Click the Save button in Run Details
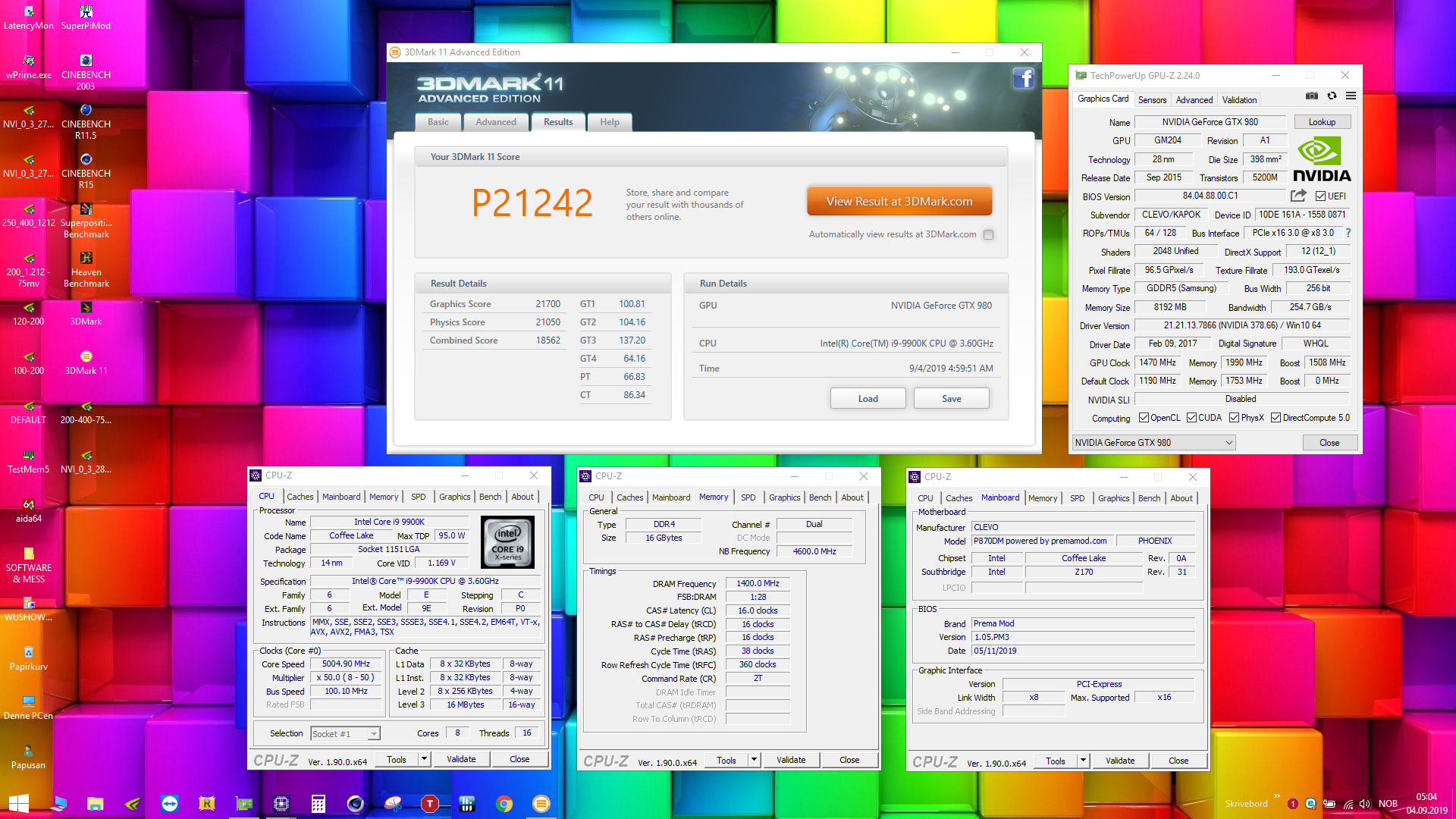The width and height of the screenshot is (1456, 819). [951, 399]
